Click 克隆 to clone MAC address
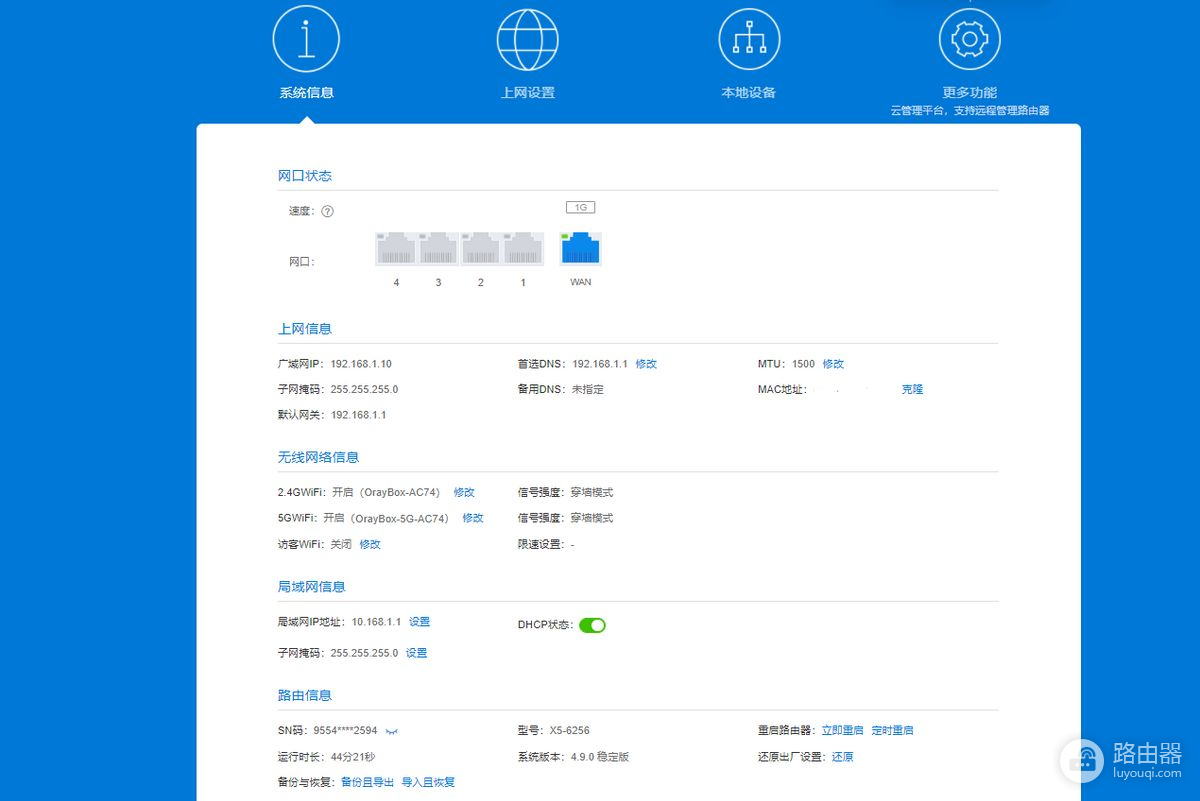The image size is (1200, 801). pyautogui.click(x=912, y=389)
